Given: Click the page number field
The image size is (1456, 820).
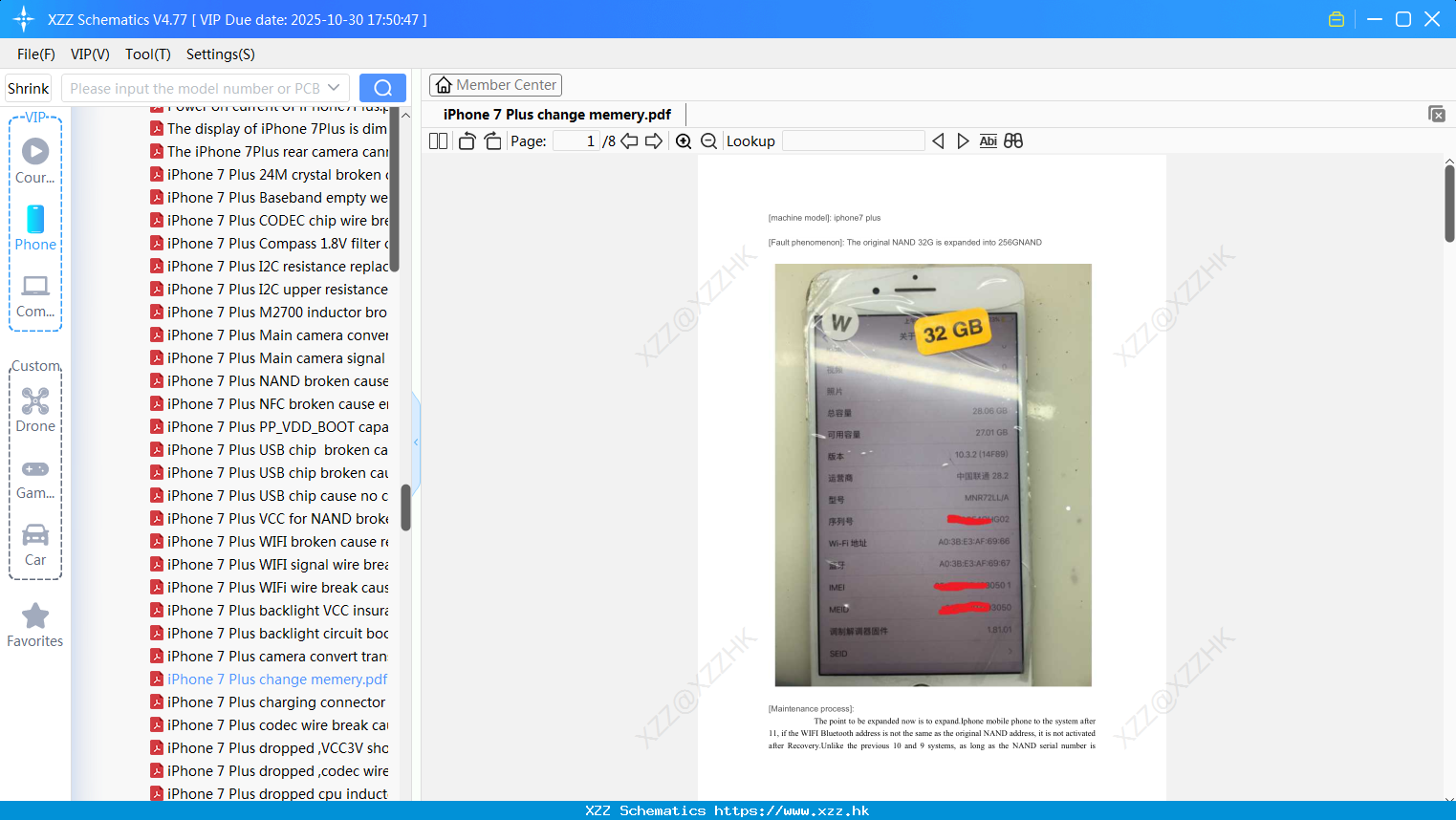Looking at the screenshot, I should point(576,141).
